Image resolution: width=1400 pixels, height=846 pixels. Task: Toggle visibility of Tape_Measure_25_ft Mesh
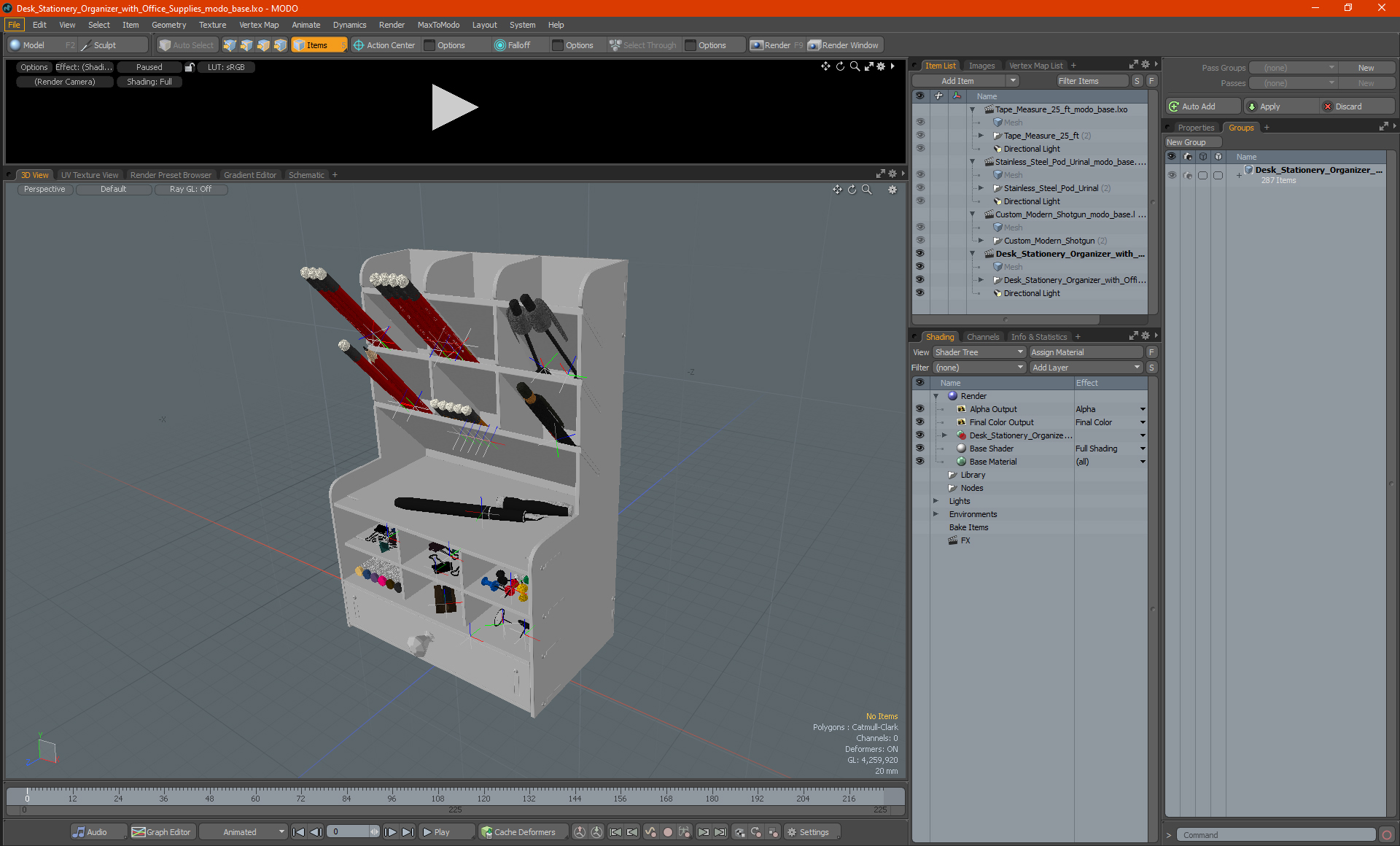click(x=920, y=123)
